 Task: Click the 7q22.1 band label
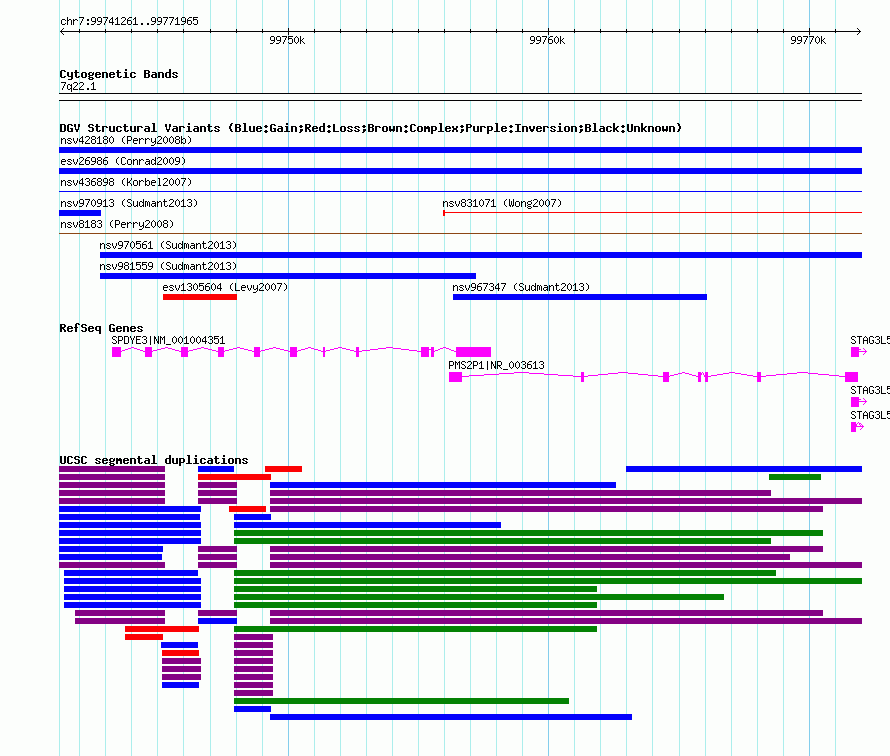click(78, 86)
